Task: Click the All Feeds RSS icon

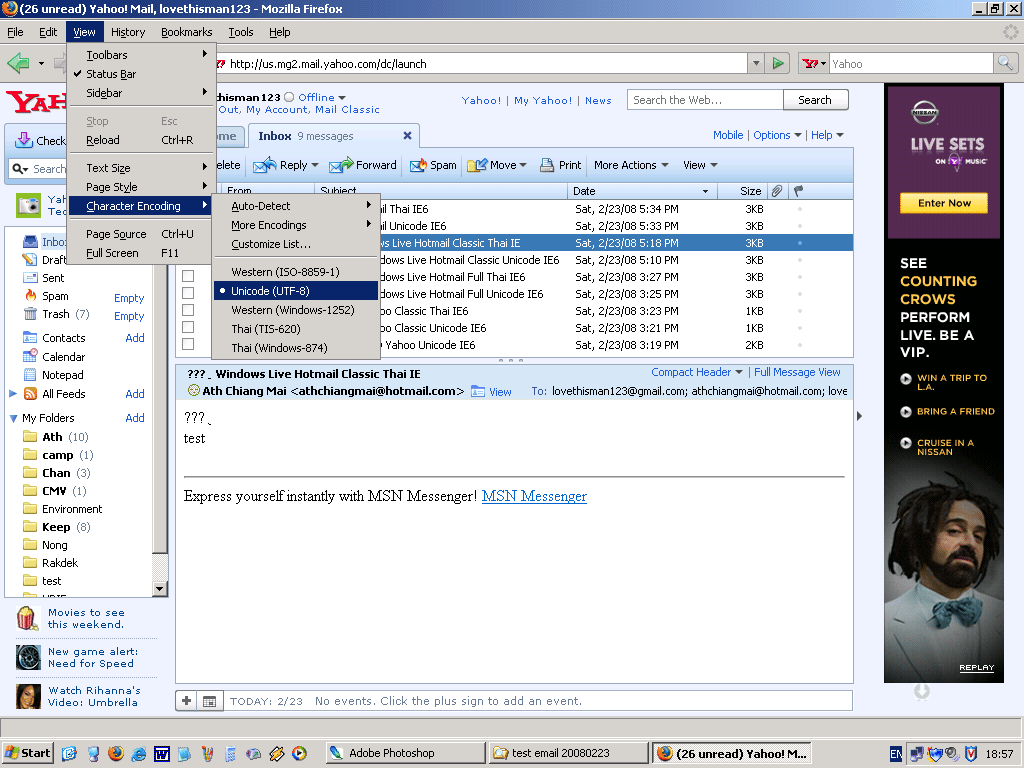Action: pos(30,394)
